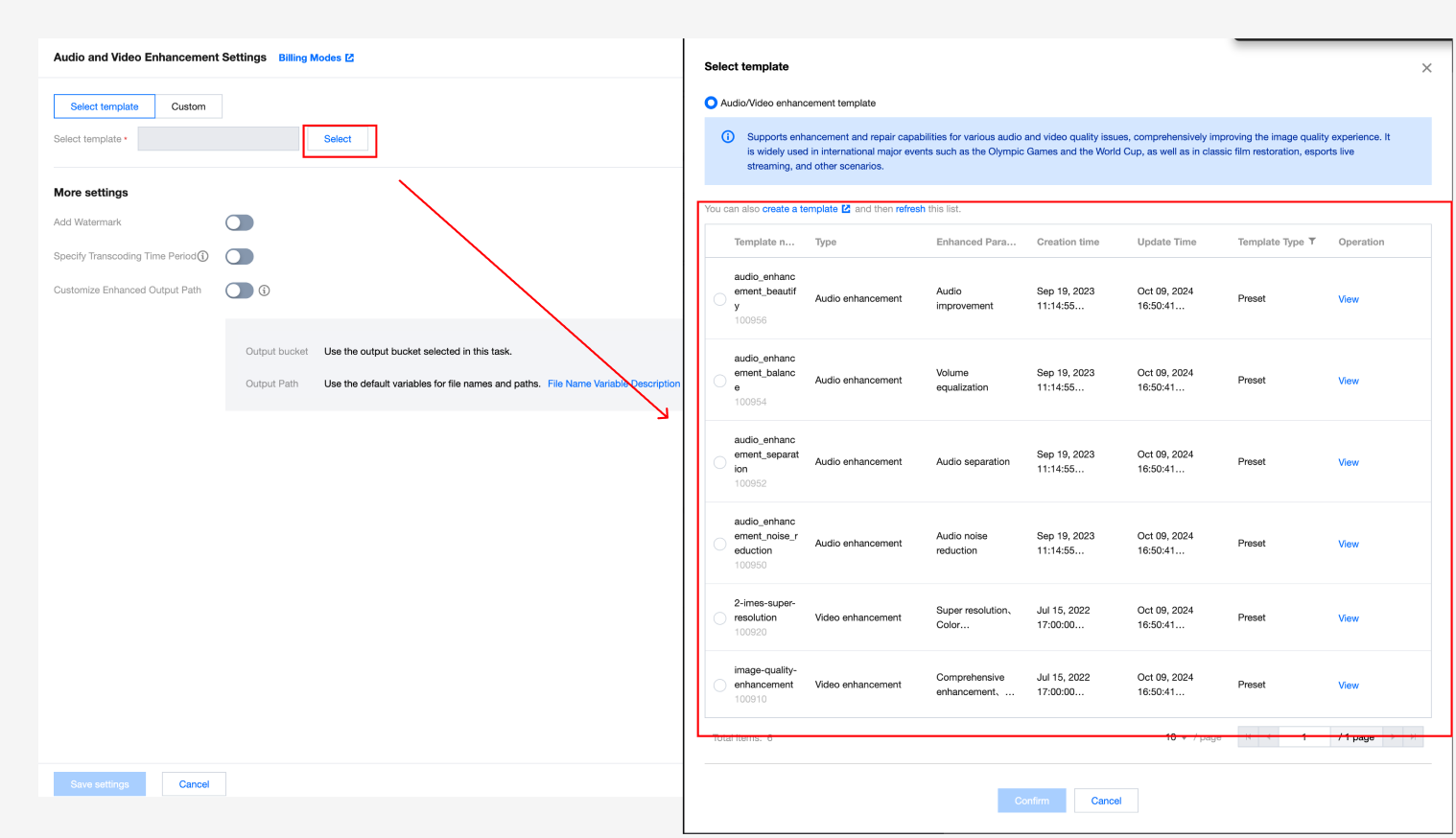Click the Creation time column header
The height and width of the screenshot is (838, 1456).
[x=1068, y=242]
